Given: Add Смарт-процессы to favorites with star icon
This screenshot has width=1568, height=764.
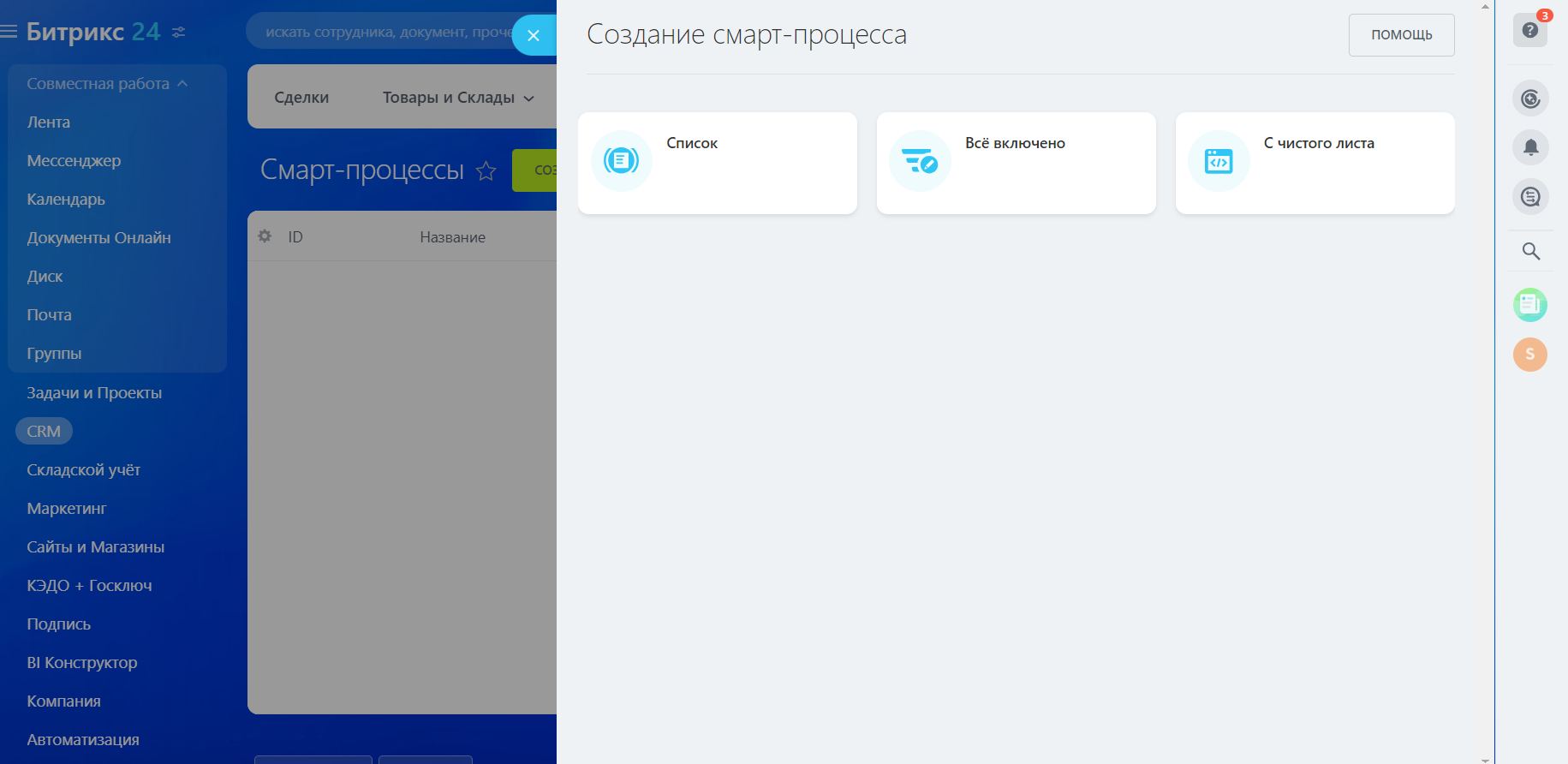Looking at the screenshot, I should pyautogui.click(x=486, y=170).
